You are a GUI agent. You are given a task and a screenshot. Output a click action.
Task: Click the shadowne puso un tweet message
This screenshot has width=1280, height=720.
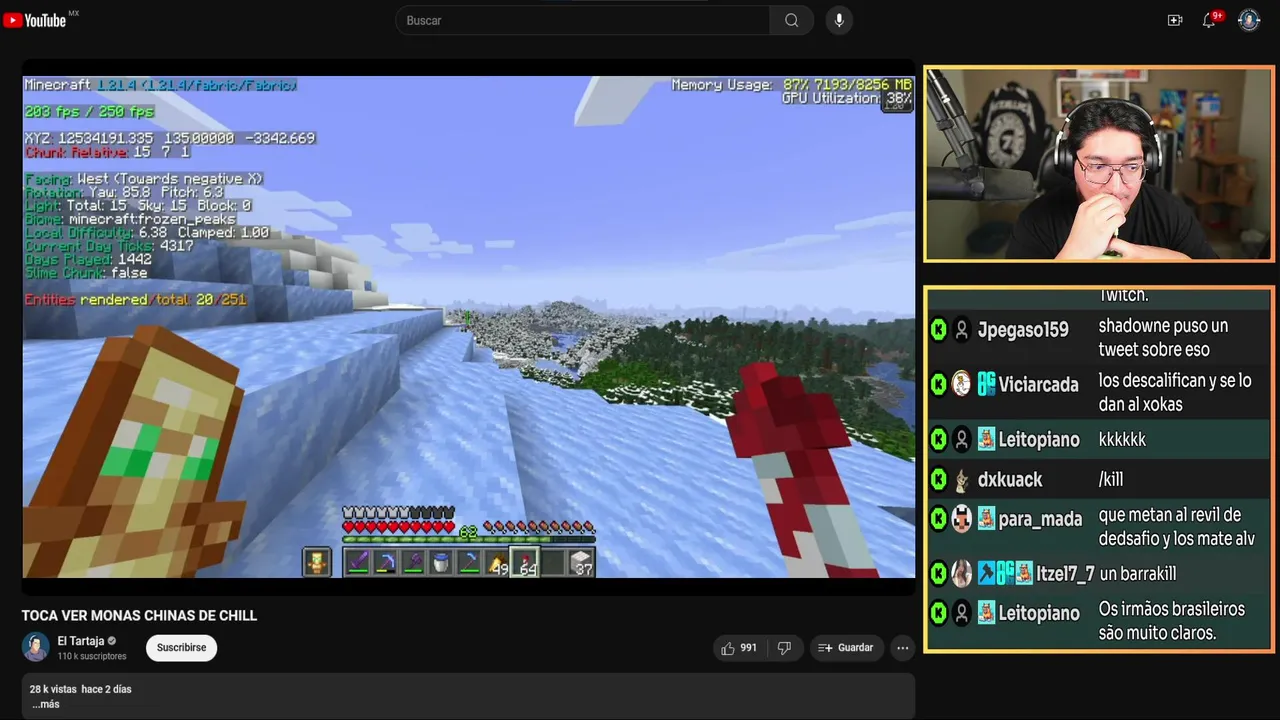tap(1163, 338)
